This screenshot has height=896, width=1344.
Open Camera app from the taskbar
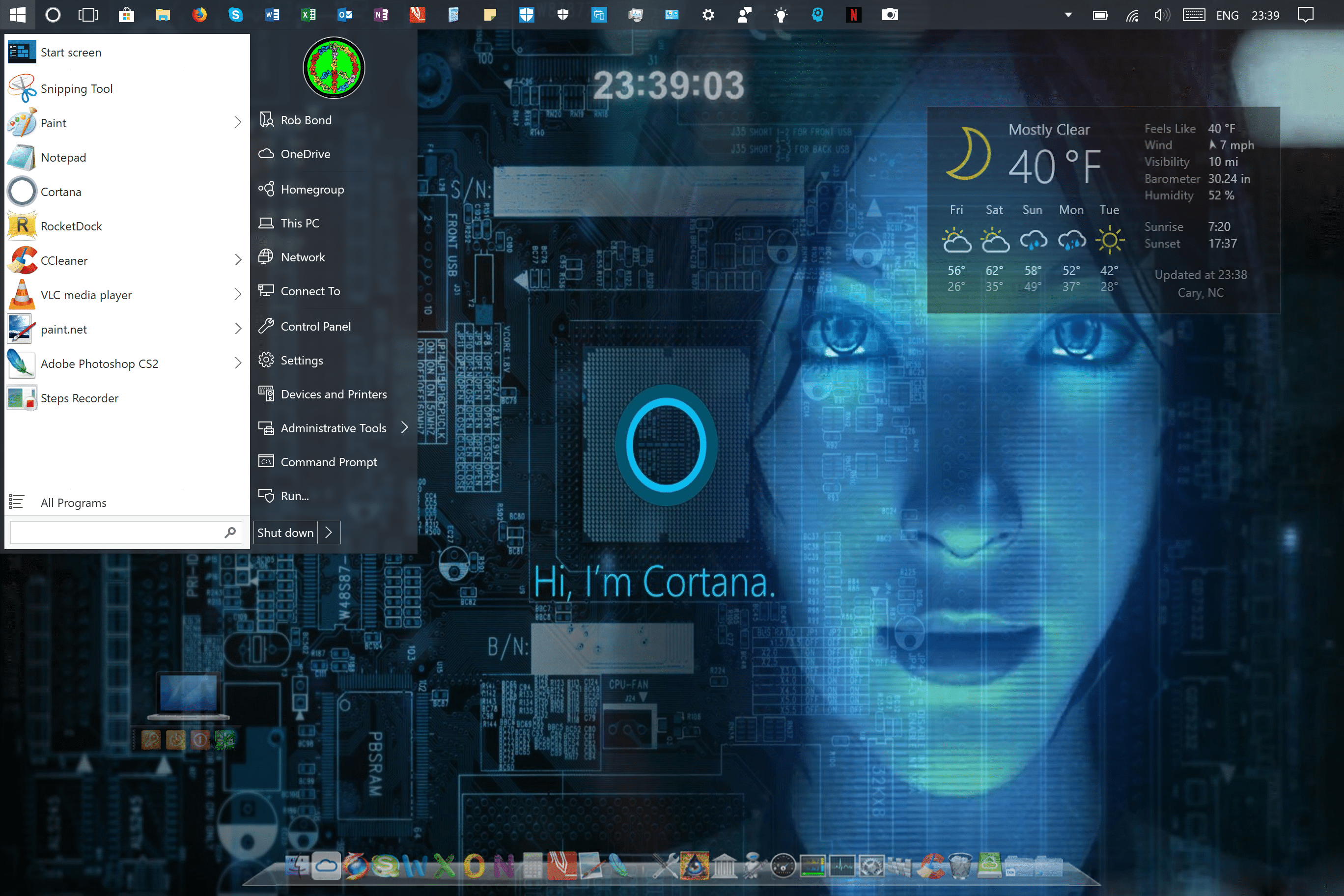[x=890, y=15]
